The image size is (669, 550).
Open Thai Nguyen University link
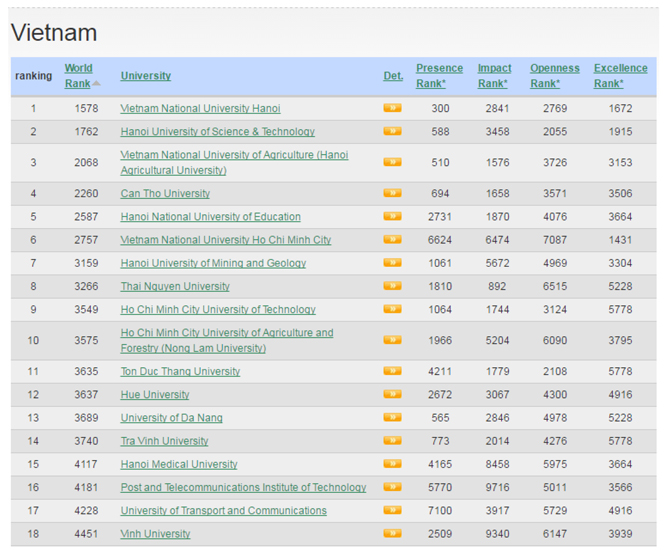175,286
